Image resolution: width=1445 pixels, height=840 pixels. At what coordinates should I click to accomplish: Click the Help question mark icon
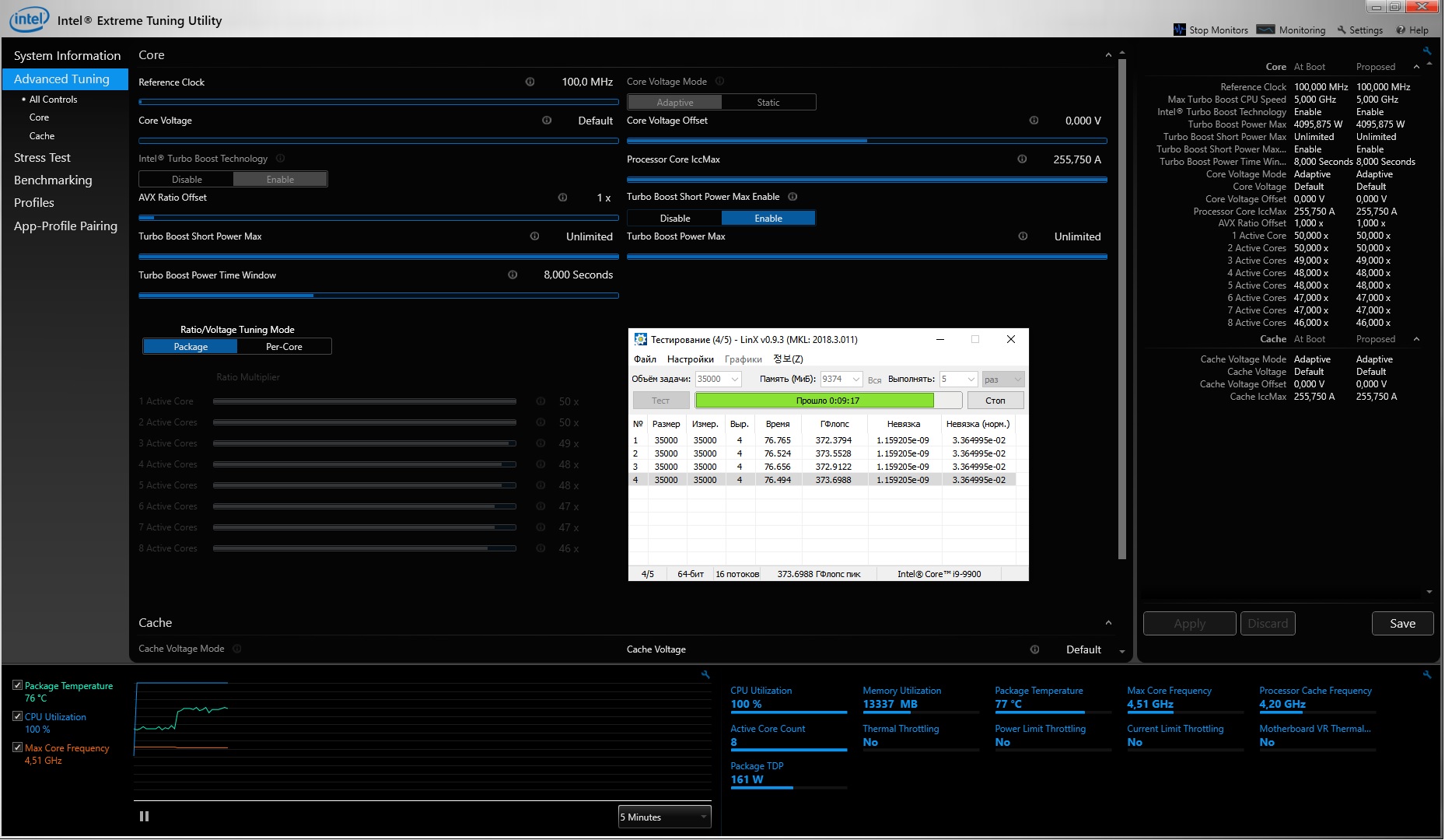click(1401, 30)
